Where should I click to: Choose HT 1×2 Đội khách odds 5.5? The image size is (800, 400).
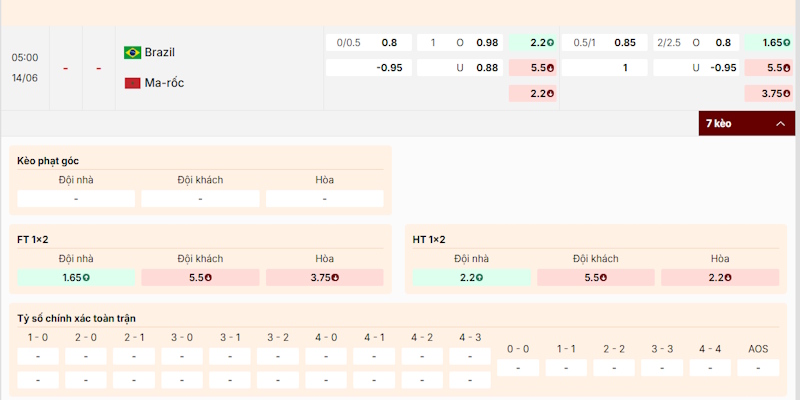point(595,278)
